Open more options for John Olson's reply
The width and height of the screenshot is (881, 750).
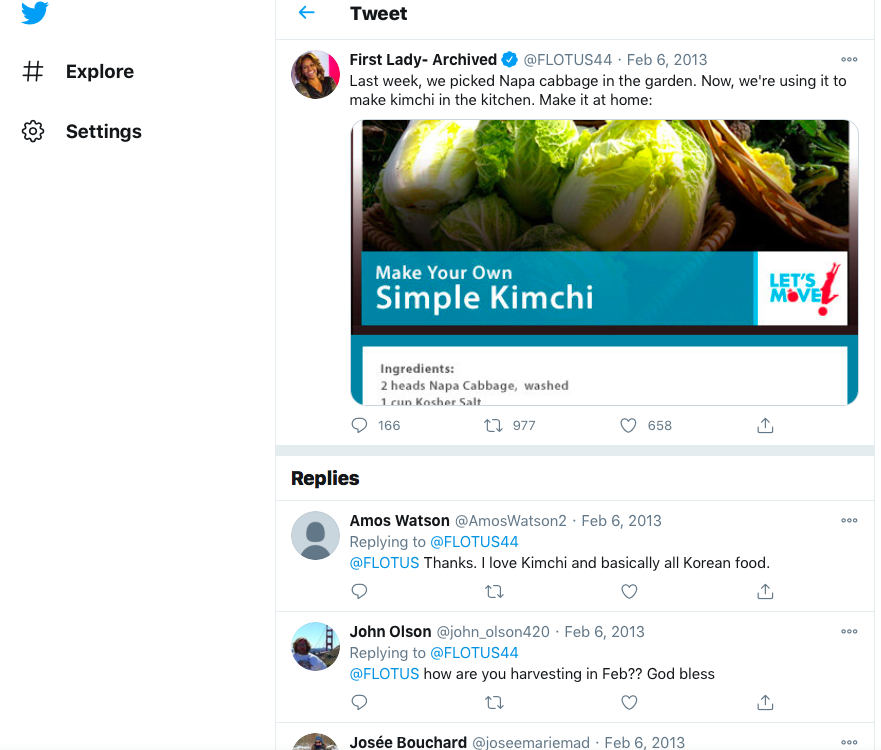pos(849,631)
